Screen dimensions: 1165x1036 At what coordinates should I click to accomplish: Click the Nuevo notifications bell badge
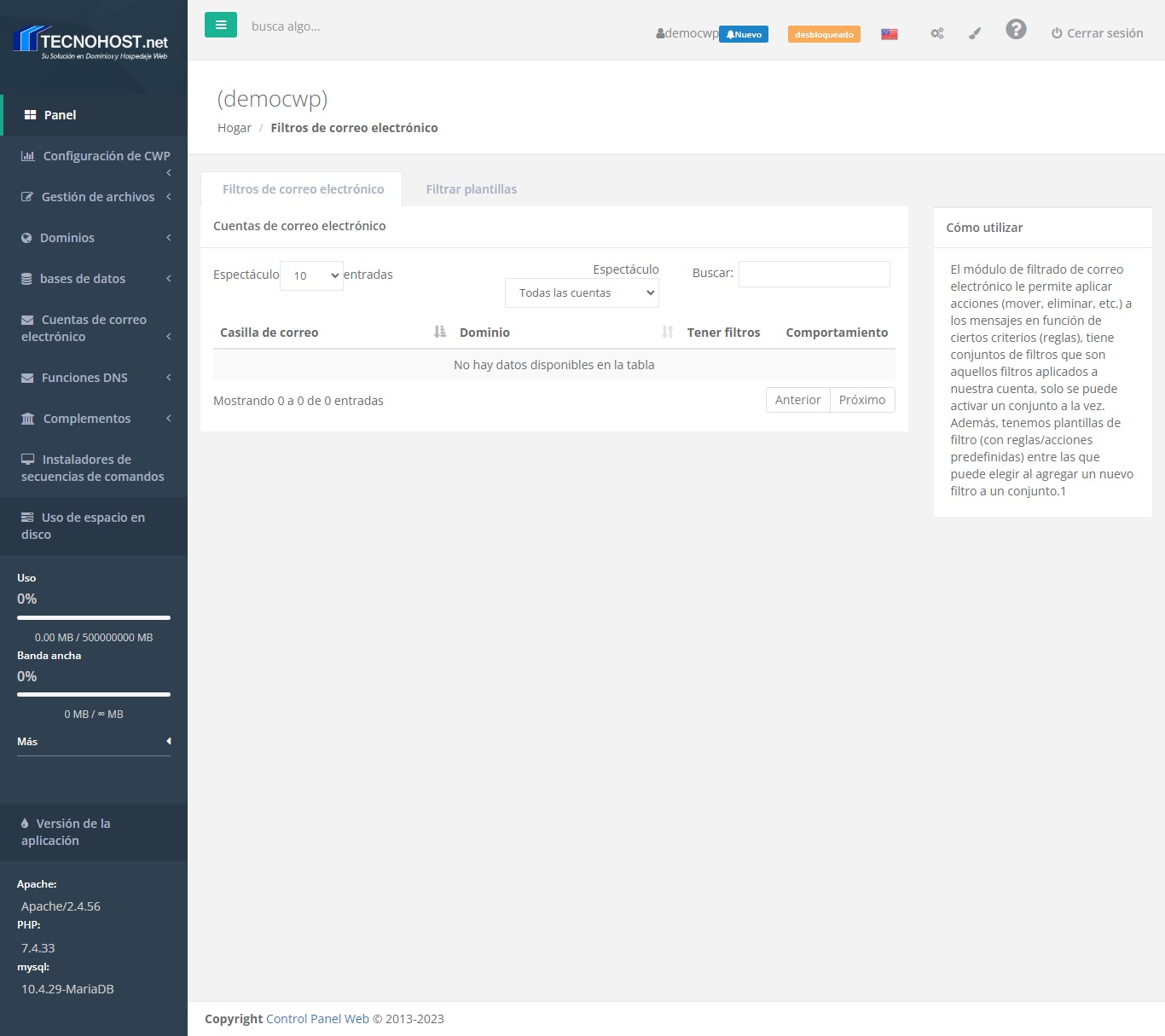[x=744, y=34]
